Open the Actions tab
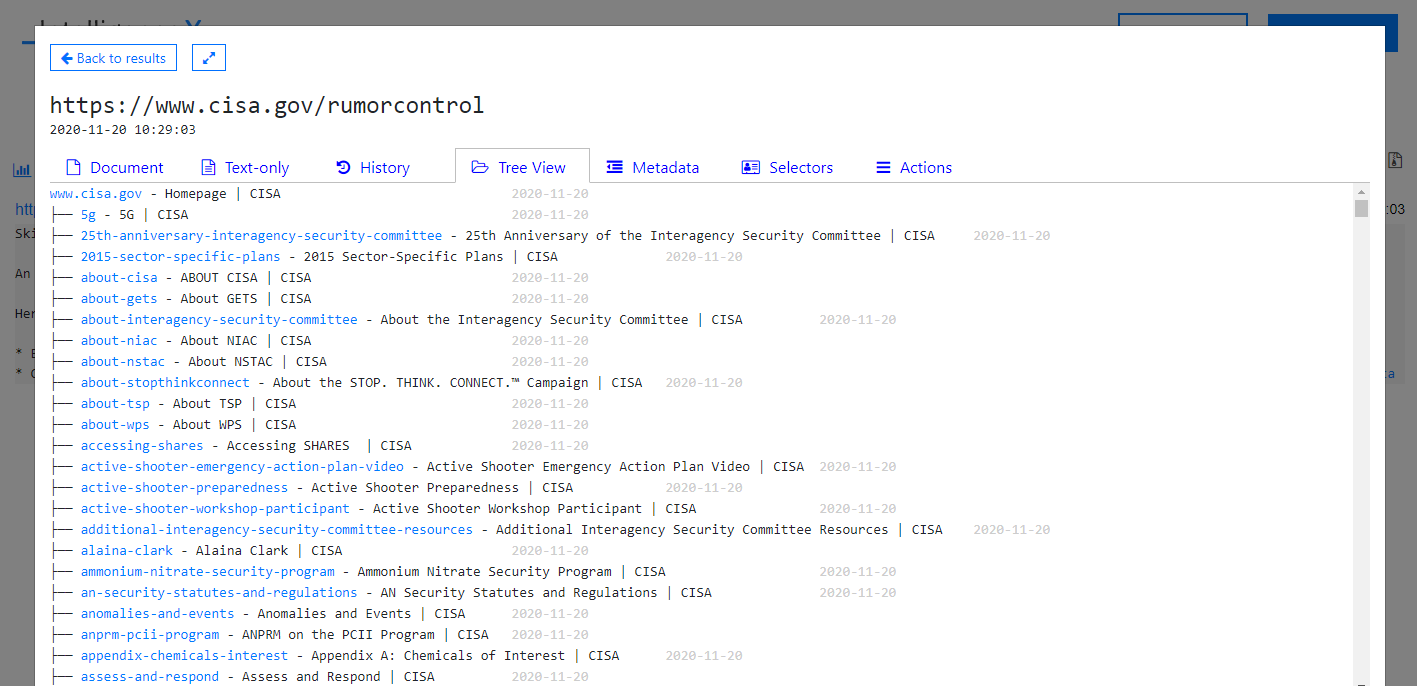1417x686 pixels. click(x=914, y=167)
